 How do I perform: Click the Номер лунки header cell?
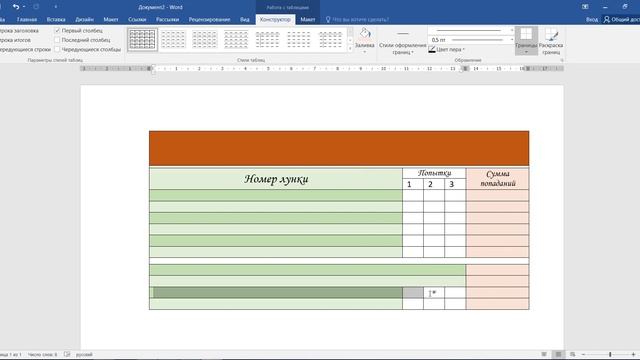[276, 179]
